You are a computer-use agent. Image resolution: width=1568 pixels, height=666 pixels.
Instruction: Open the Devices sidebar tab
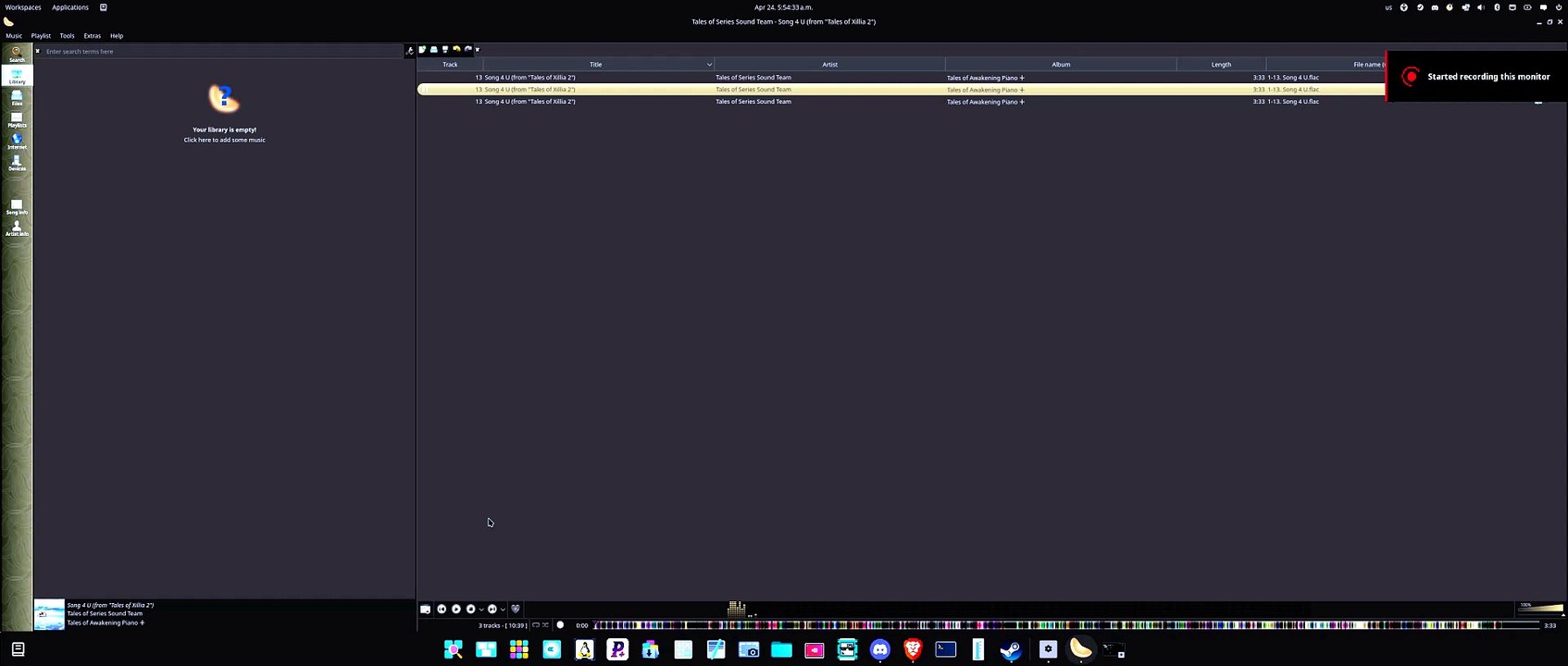17,163
